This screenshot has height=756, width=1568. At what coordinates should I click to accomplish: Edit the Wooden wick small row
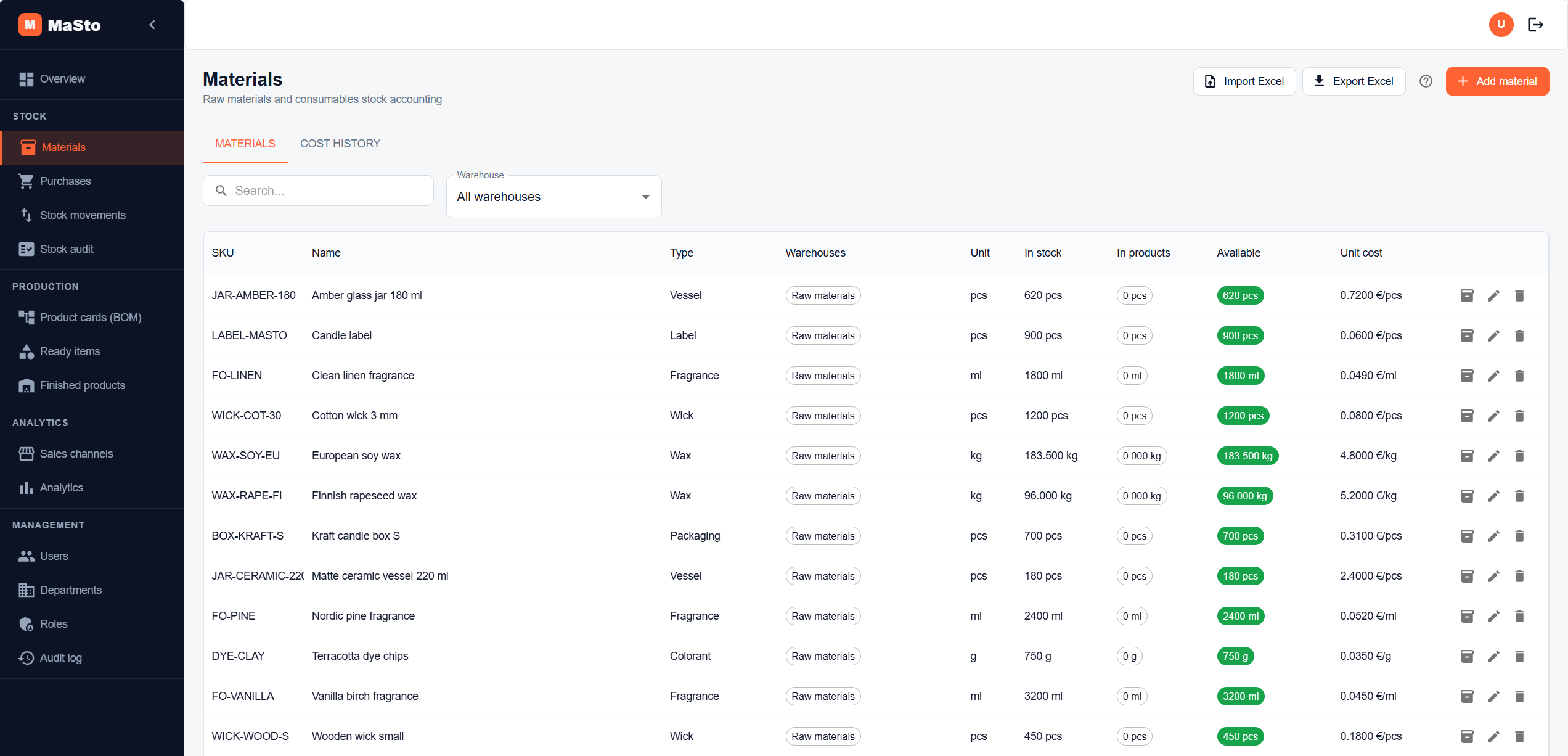coord(1493,736)
